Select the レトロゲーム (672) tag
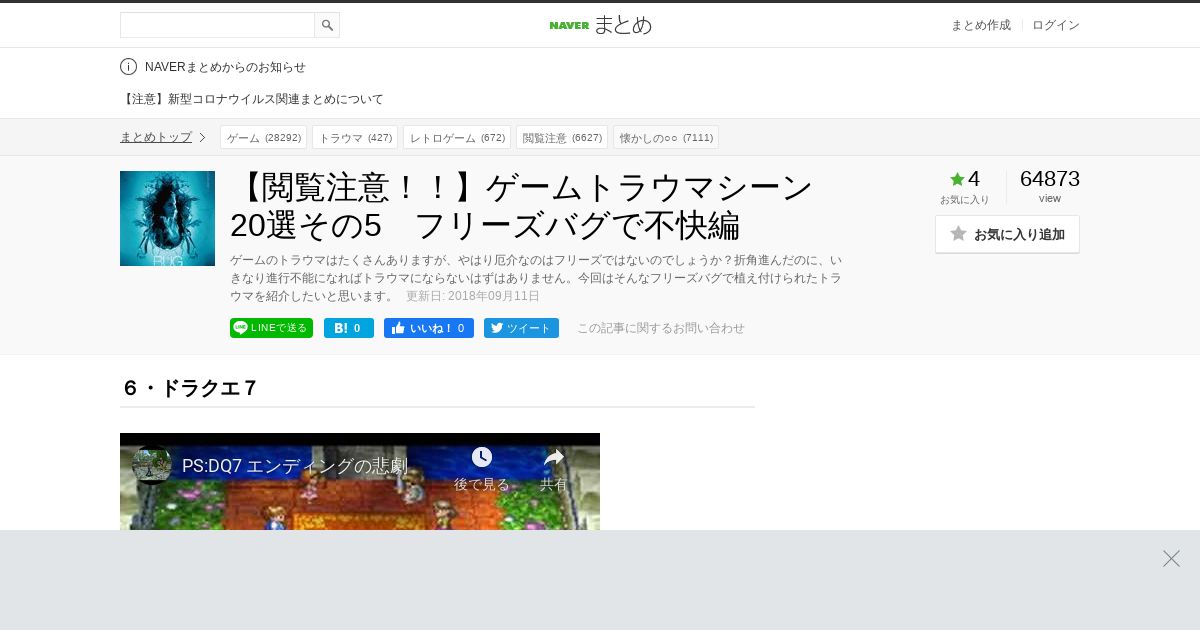 457,137
